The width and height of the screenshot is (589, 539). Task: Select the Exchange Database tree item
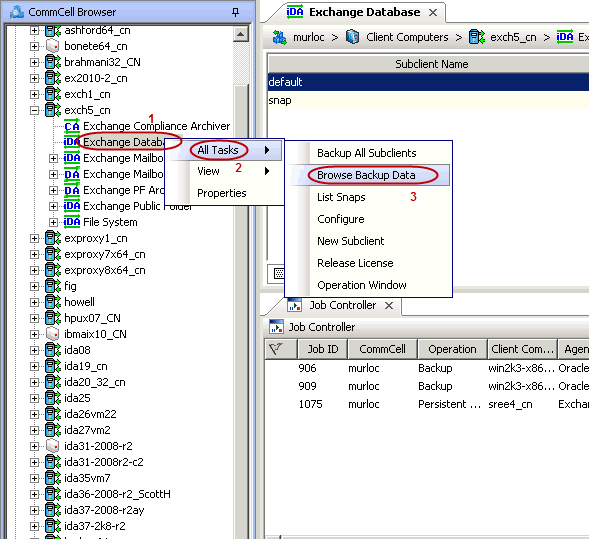point(124,142)
